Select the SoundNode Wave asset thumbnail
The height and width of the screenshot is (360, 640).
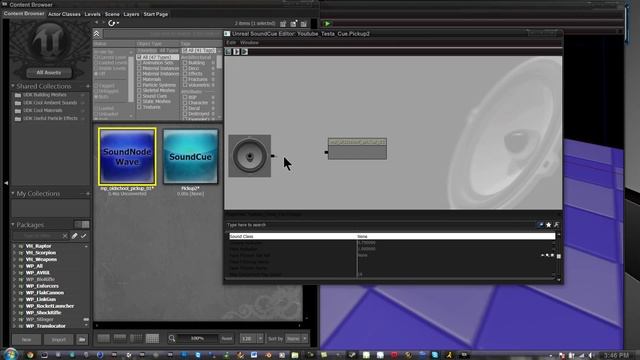pos(127,156)
